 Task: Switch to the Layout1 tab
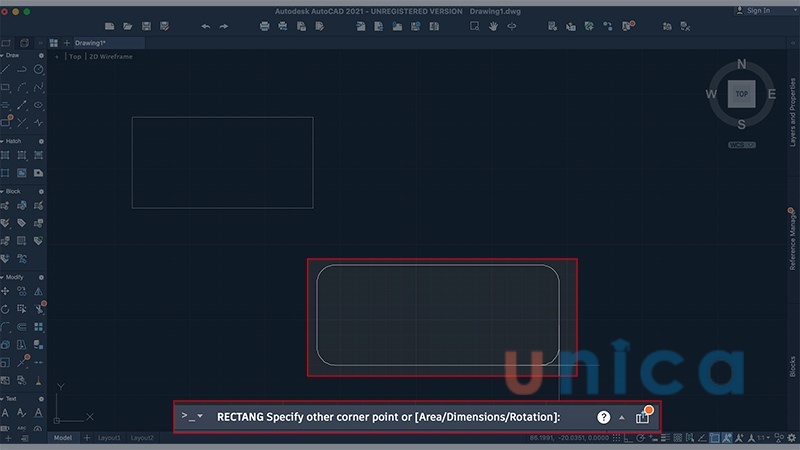point(109,438)
